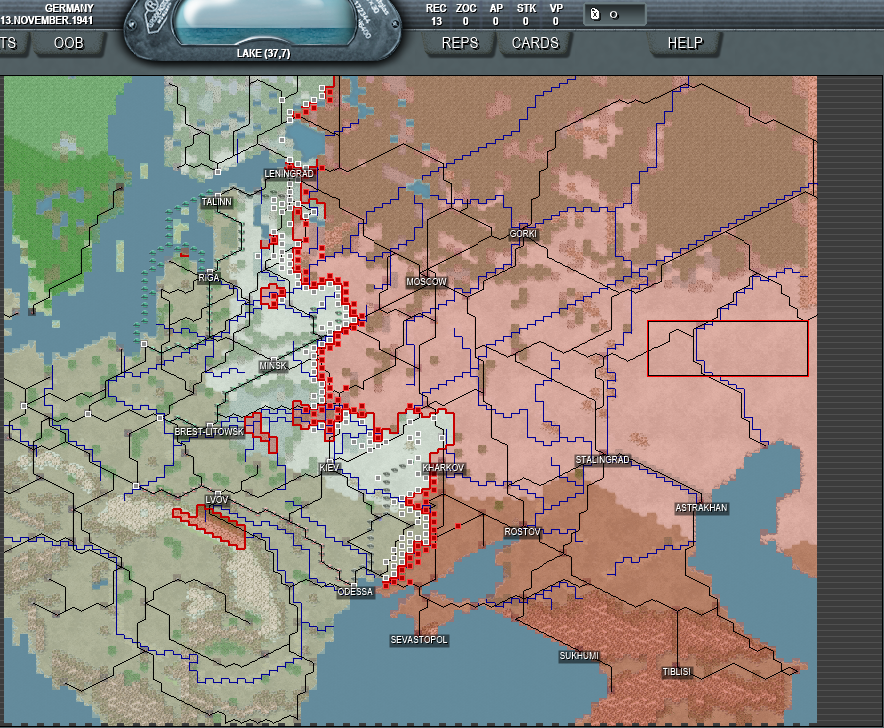The height and width of the screenshot is (728, 884).
Task: Click the lake terrain preview oval
Action: [x=265, y=22]
